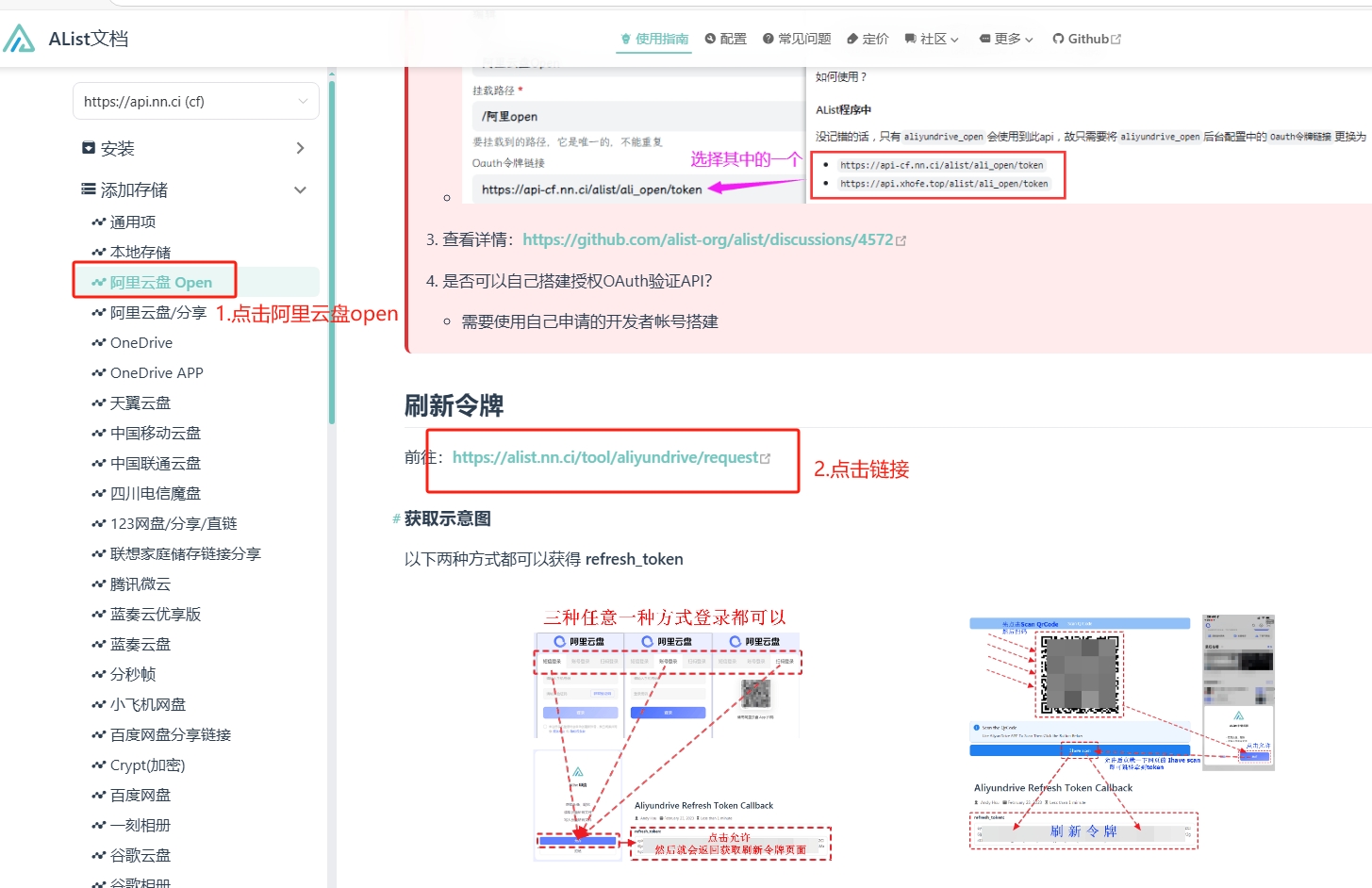Click the 添加存储 section icon
The width and height of the screenshot is (1372, 888).
89,189
